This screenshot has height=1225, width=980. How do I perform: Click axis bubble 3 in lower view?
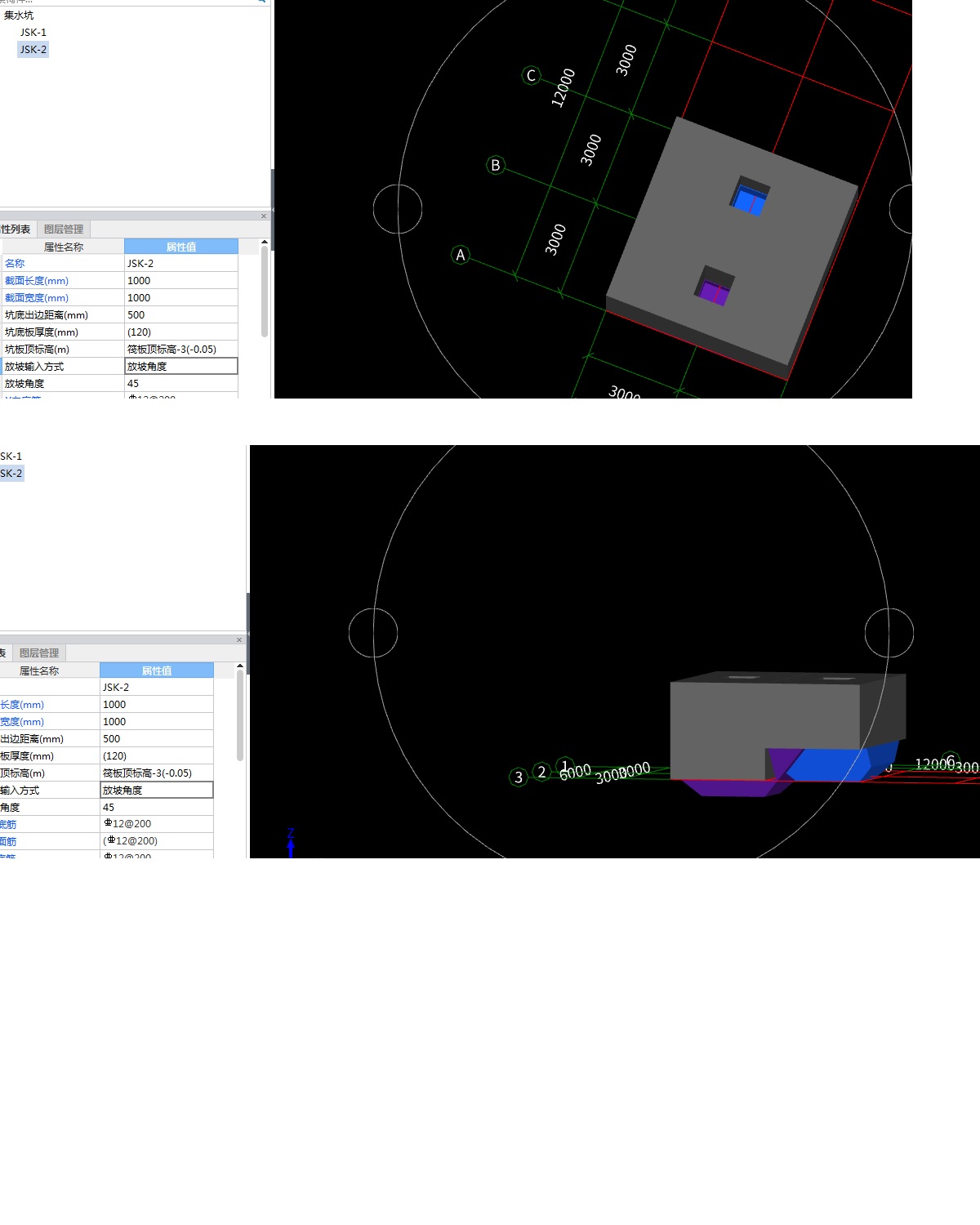tap(519, 777)
